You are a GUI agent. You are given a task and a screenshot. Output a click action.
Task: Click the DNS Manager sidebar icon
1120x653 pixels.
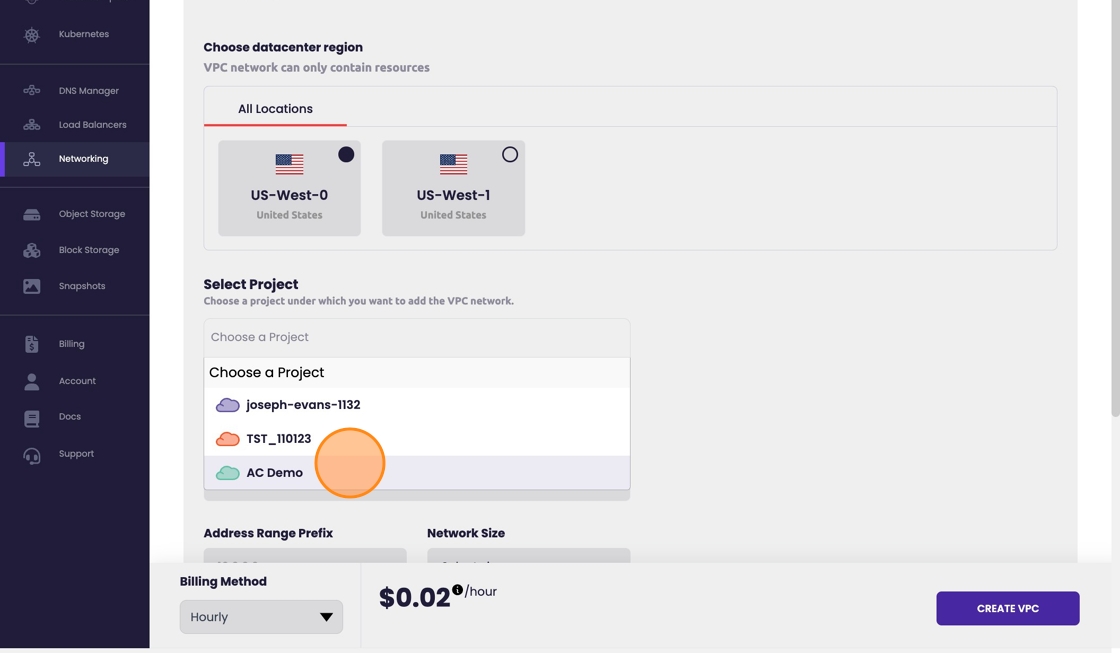[x=32, y=91]
